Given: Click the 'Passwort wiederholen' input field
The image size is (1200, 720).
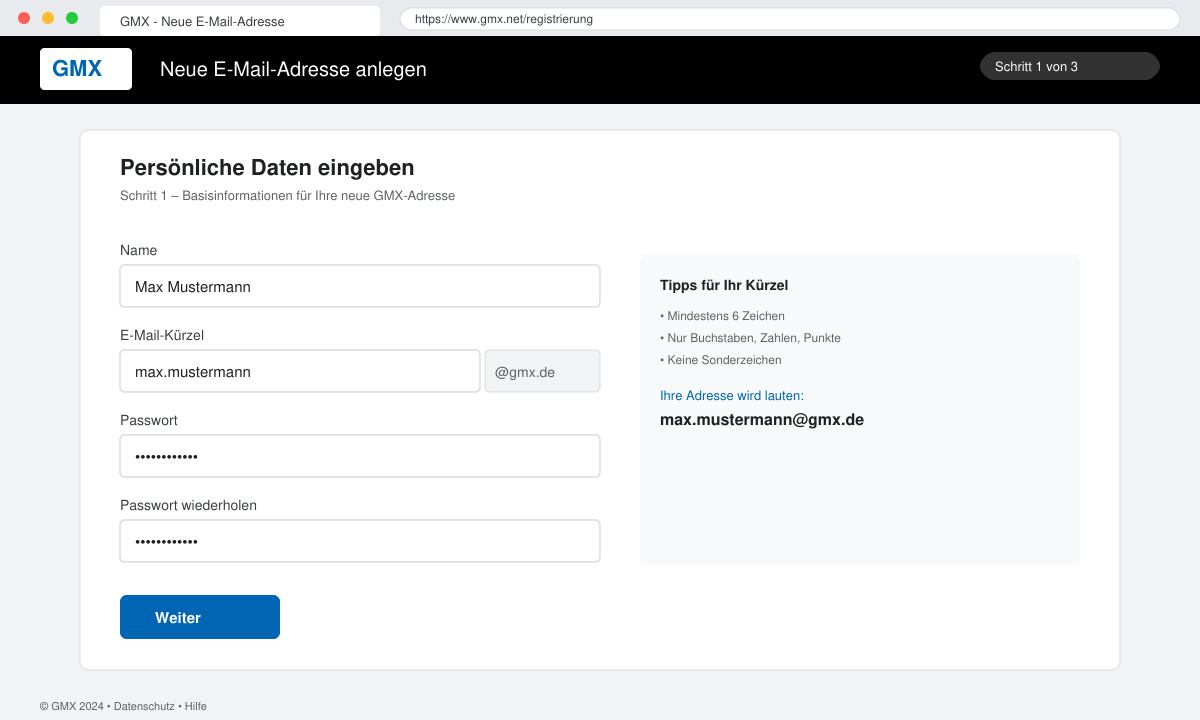Looking at the screenshot, I should [360, 541].
